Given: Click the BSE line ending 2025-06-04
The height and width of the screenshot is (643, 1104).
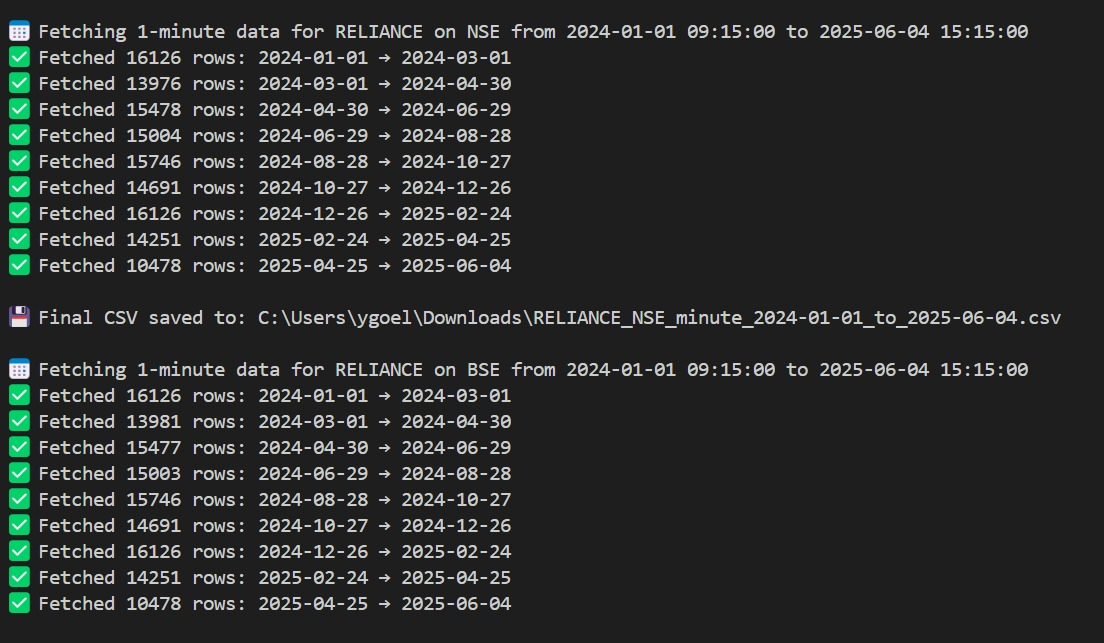Looking at the screenshot, I should coord(275,604).
